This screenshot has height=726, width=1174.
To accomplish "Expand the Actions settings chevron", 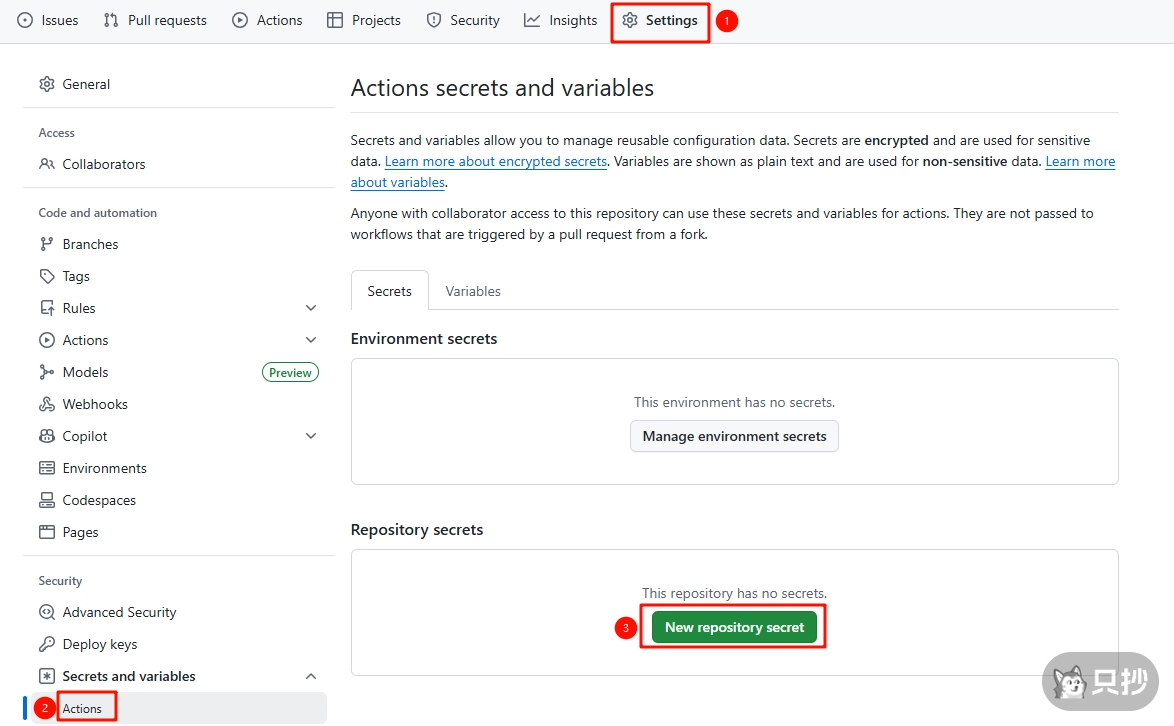I will point(311,340).
